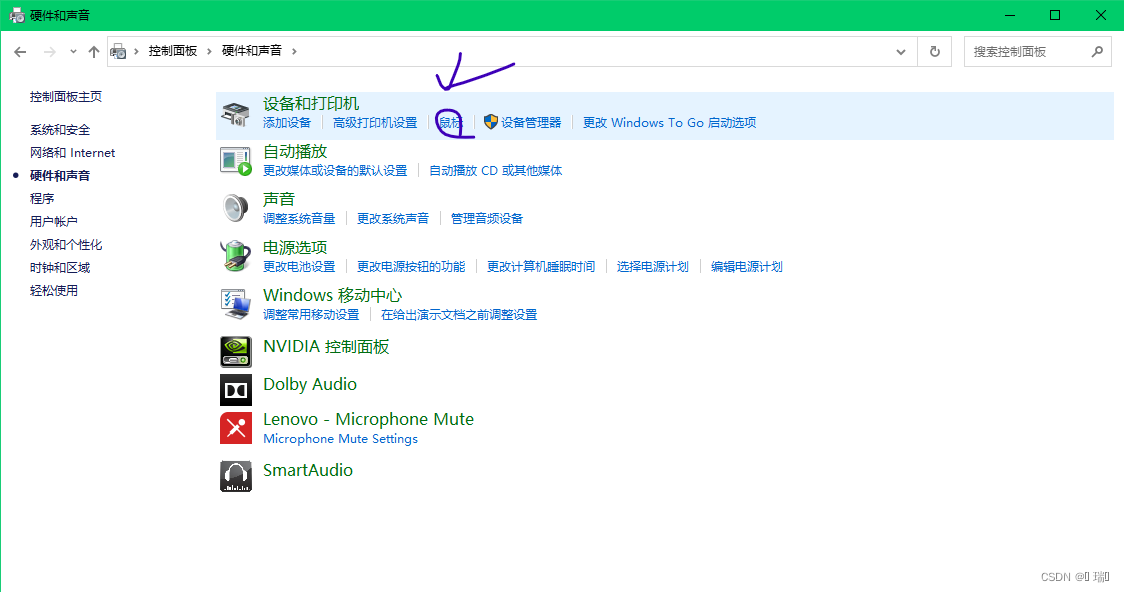Screen dimensions: 1124x592
Task: Open the 电源选项 heading link
Action: 295,247
